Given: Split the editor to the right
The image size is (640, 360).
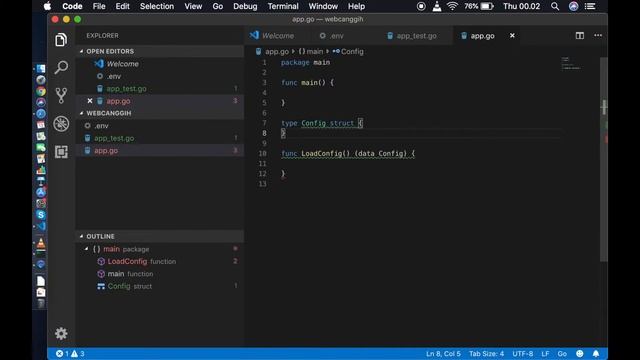Looking at the screenshot, I should point(580,36).
